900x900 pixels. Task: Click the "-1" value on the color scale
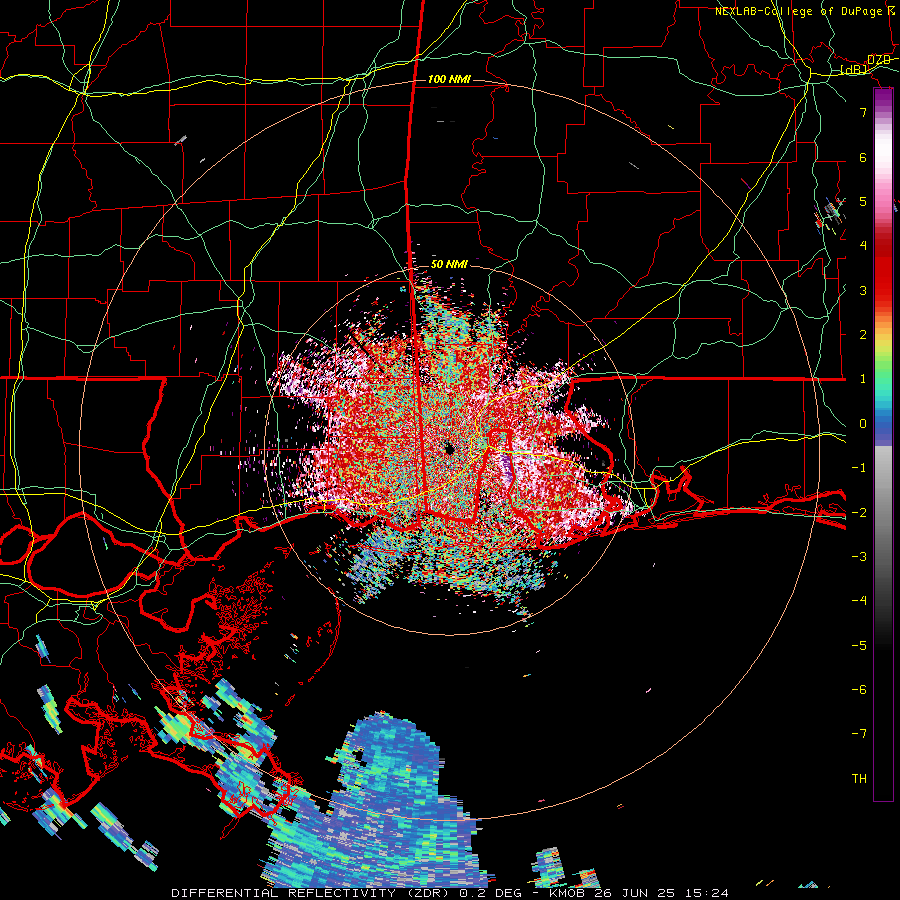(x=859, y=468)
